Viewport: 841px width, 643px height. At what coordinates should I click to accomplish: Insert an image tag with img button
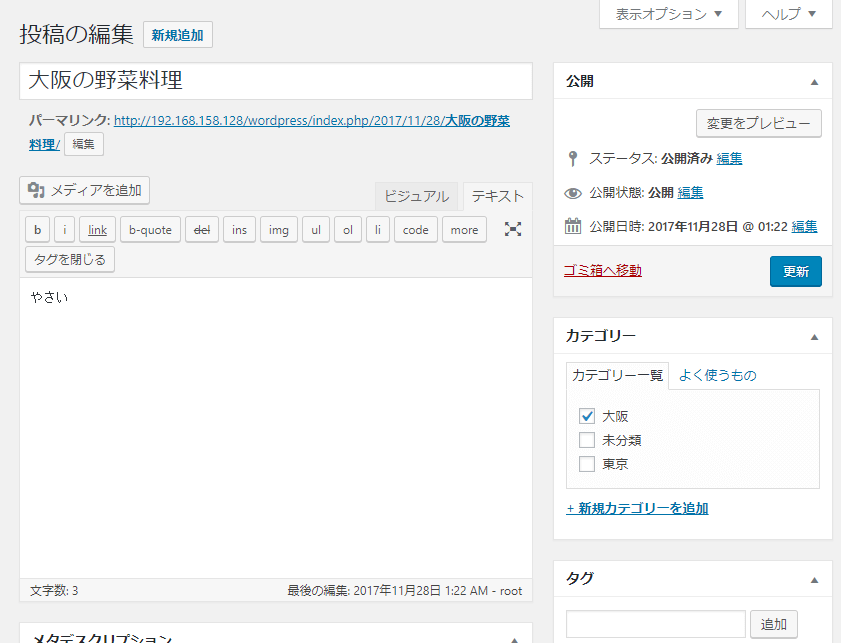pyautogui.click(x=278, y=230)
